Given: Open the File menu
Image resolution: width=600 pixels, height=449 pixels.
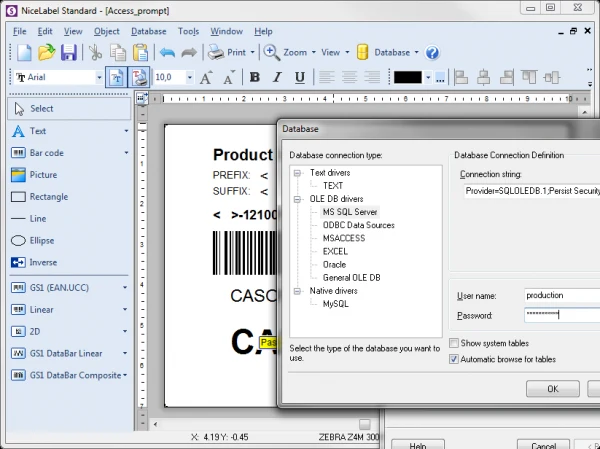Looking at the screenshot, I should click(20, 31).
